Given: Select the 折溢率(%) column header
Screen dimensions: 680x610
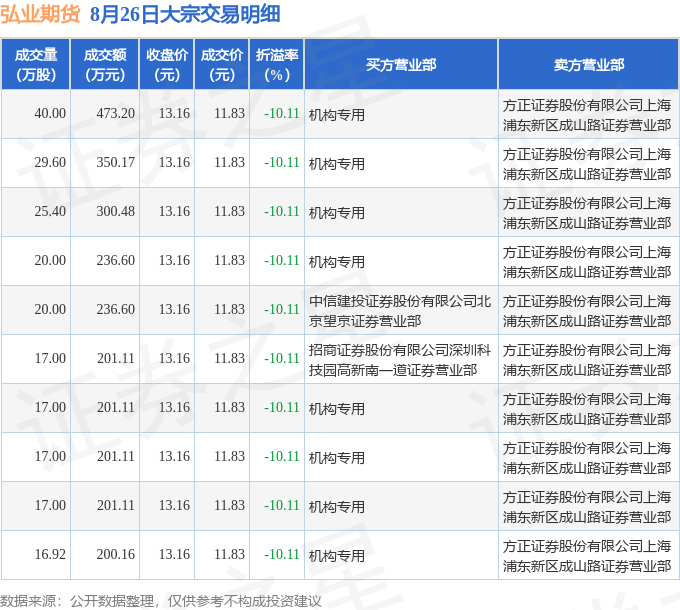Looking at the screenshot, I should point(277,65).
